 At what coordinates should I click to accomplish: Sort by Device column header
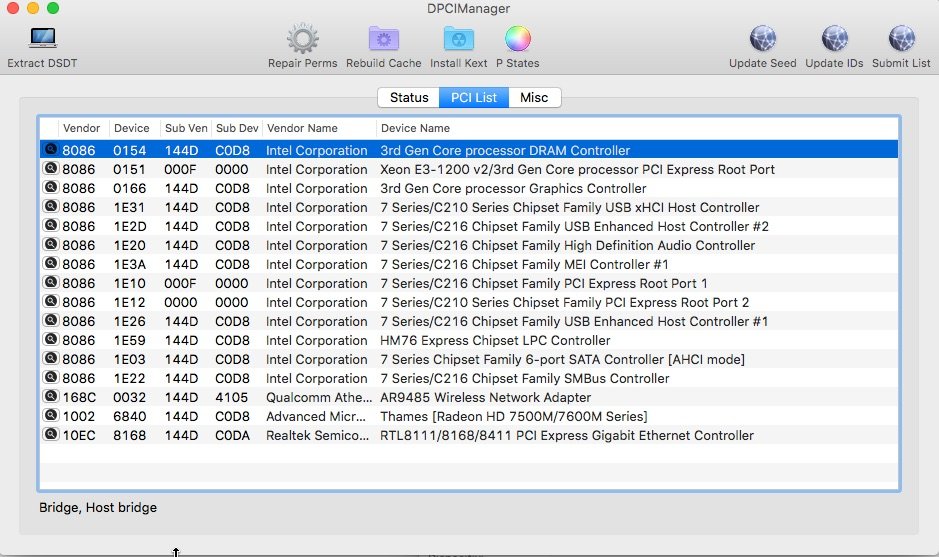[x=132, y=128]
